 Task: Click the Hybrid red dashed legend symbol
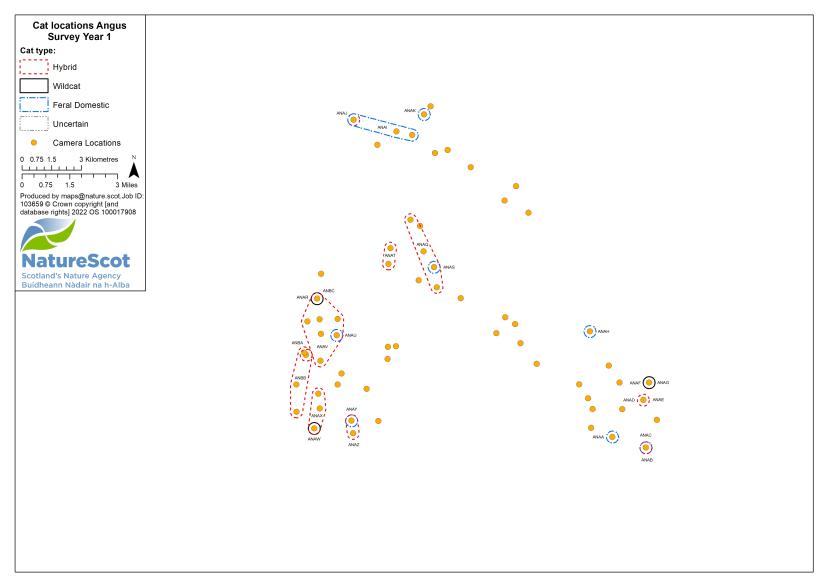(34, 67)
